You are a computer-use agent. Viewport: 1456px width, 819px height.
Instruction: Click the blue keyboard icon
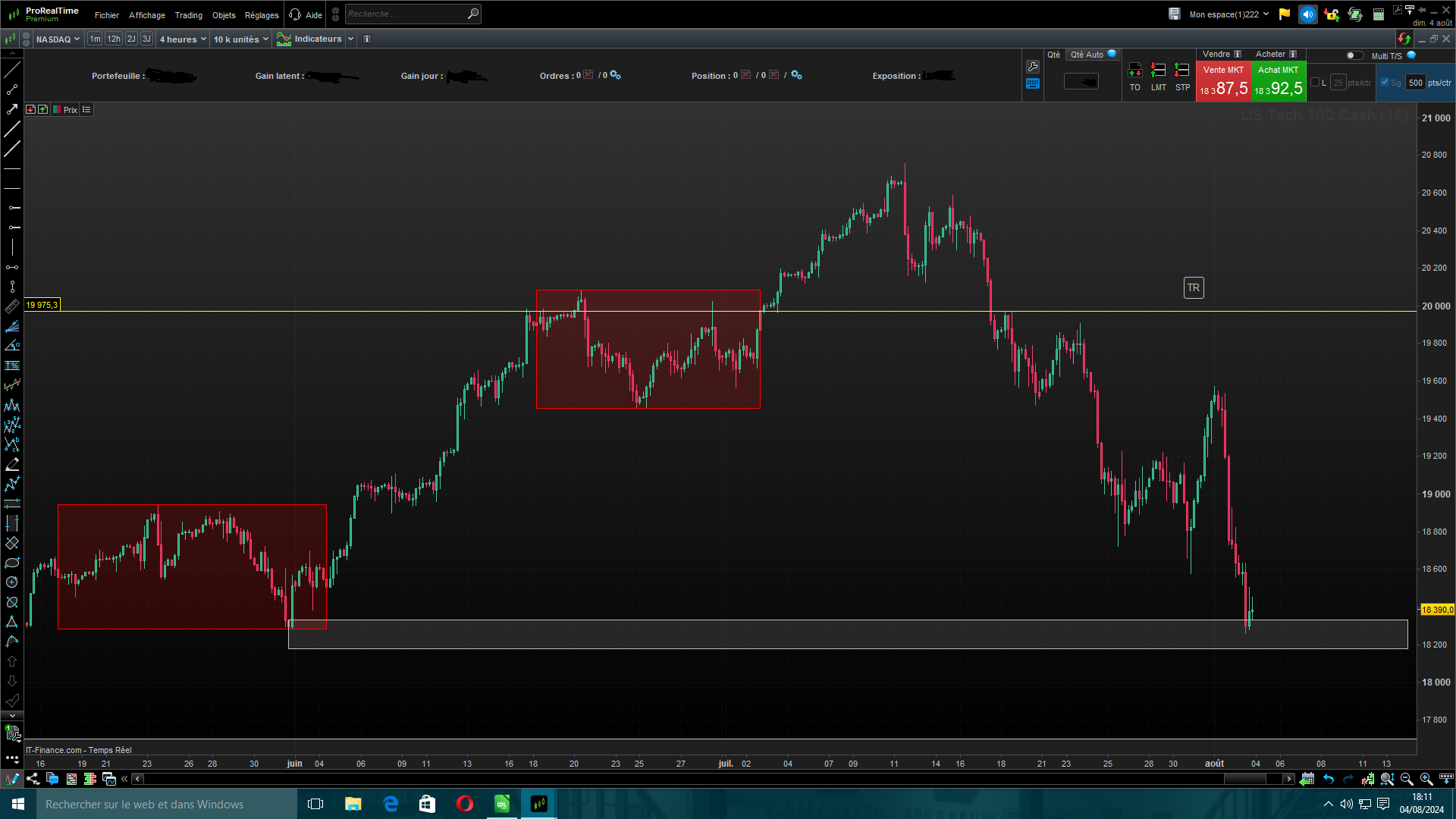[x=1033, y=83]
